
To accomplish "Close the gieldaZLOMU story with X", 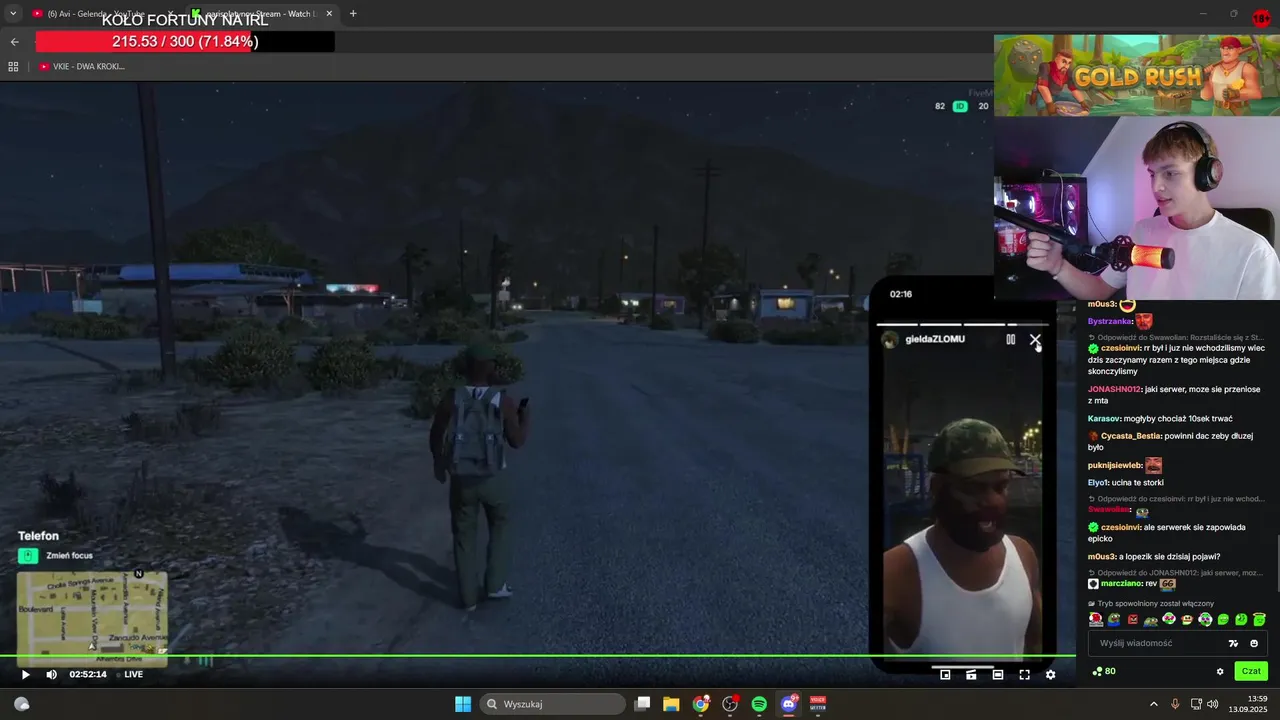I will [1035, 340].
